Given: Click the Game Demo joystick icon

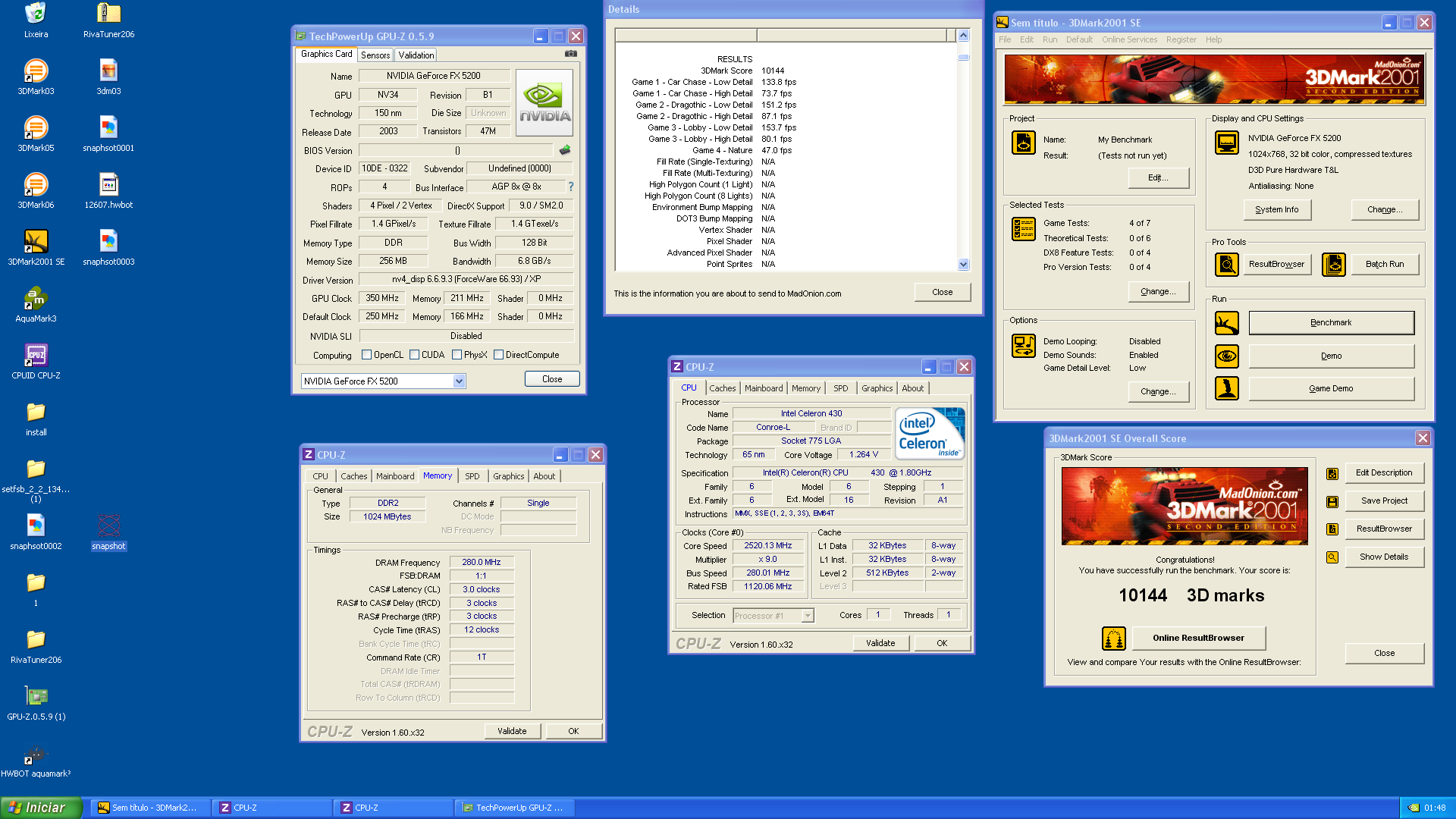Looking at the screenshot, I should [x=1227, y=388].
